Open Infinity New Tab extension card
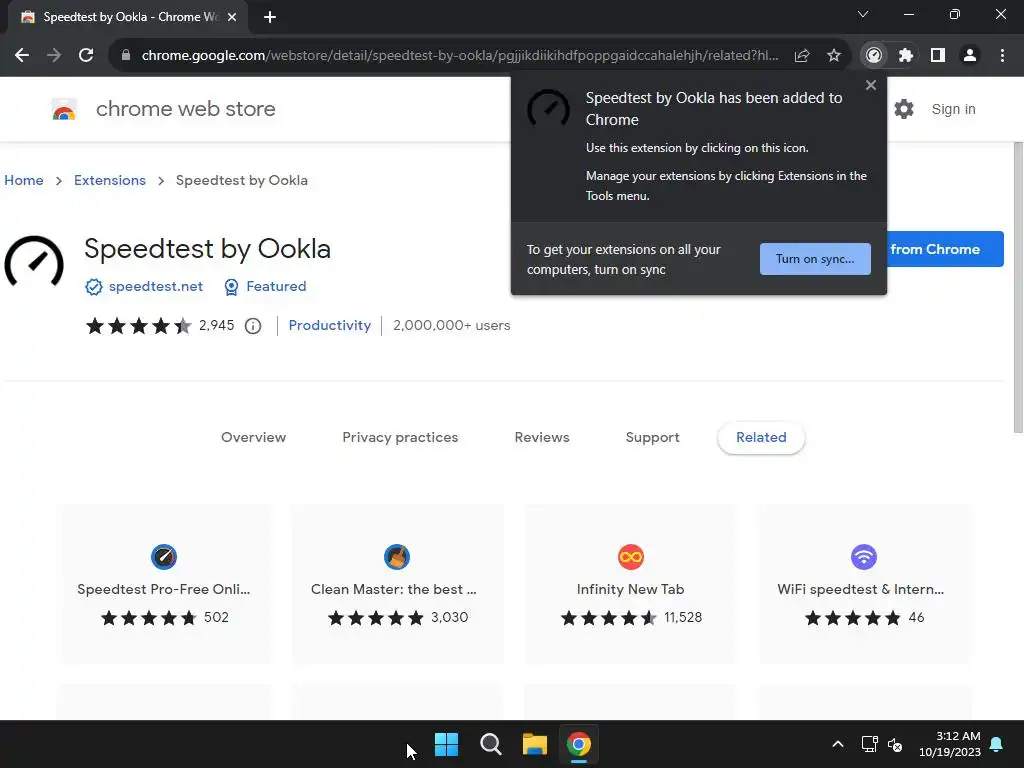1024x768 pixels. pyautogui.click(x=630, y=584)
